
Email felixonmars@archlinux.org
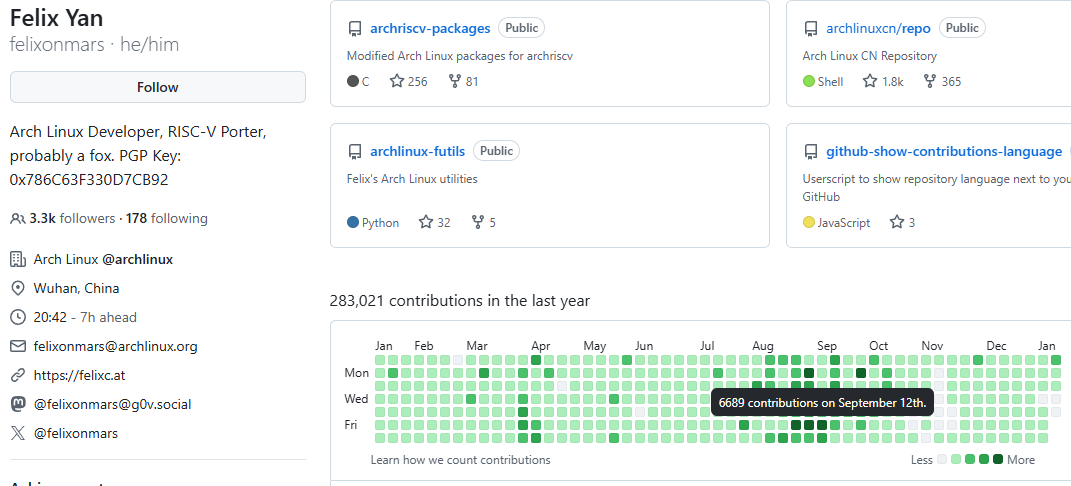115,347
